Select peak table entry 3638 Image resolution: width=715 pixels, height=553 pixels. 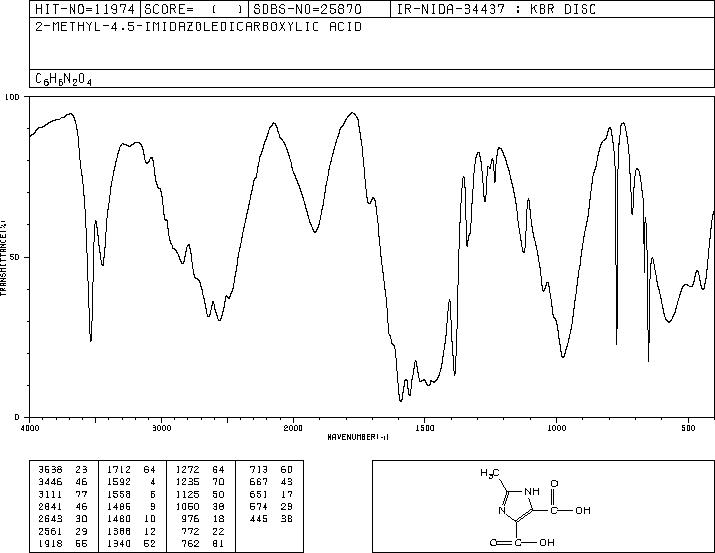[51, 470]
